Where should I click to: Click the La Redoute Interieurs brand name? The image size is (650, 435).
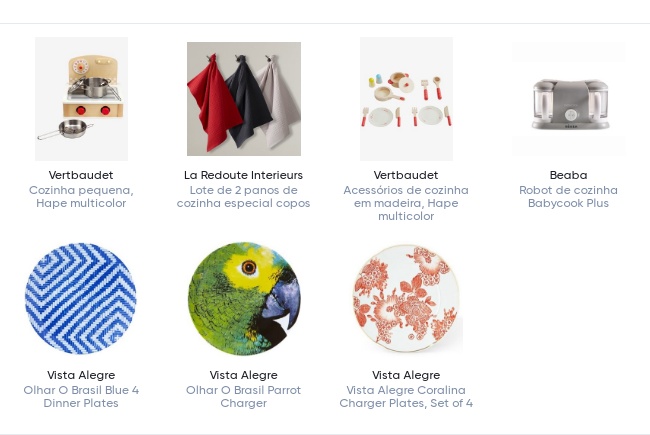point(244,175)
